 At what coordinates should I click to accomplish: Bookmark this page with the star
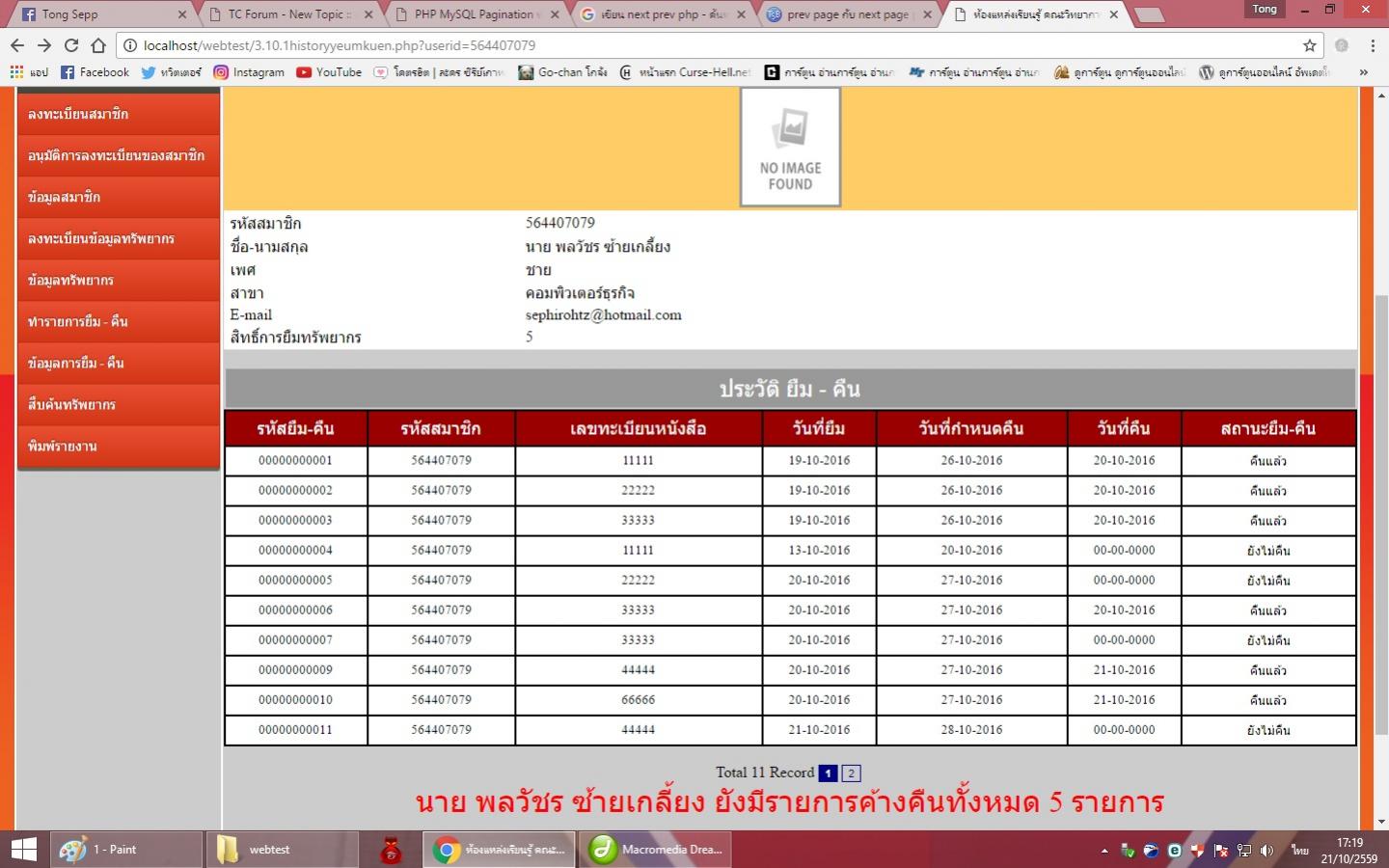(x=1309, y=45)
